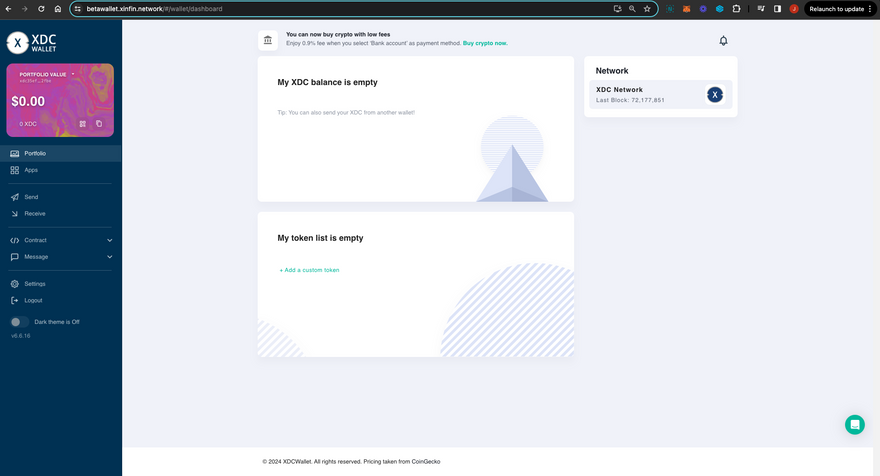Image resolution: width=880 pixels, height=476 pixels.
Task: Click the XDC Network logo icon
Action: [714, 95]
